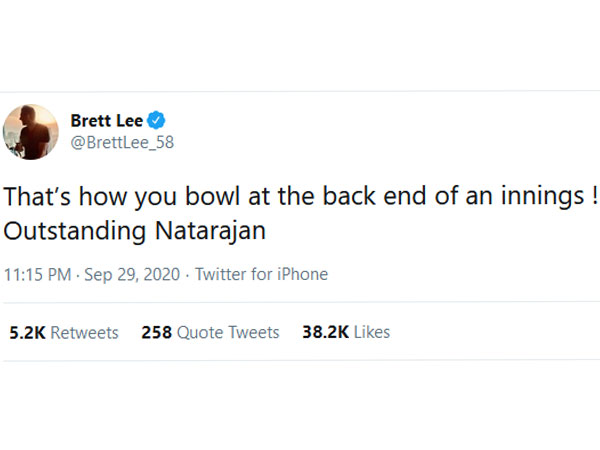Click the exclamation mark ending the first line

click(593, 195)
